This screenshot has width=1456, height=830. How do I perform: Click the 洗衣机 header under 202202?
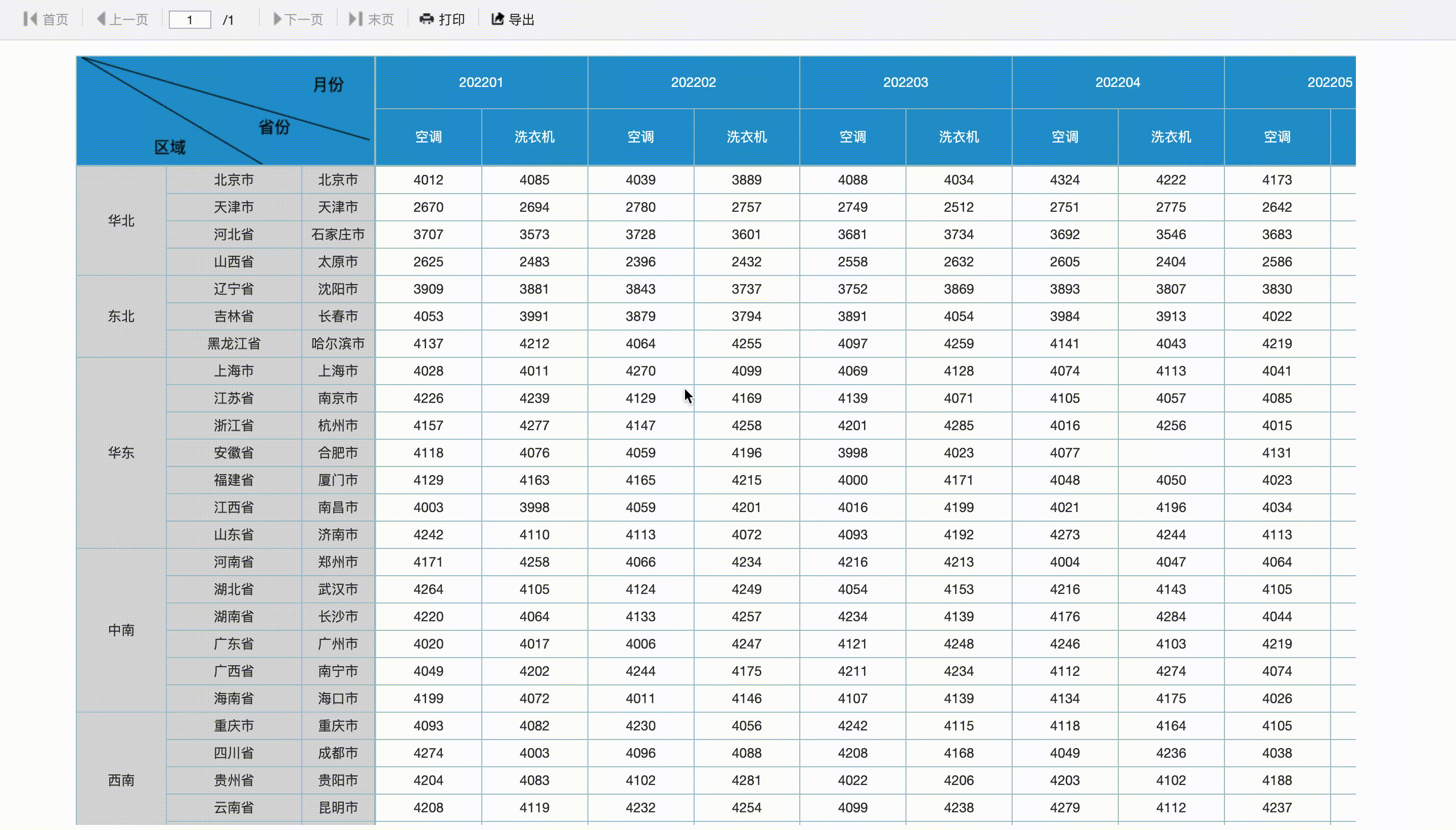(x=746, y=137)
